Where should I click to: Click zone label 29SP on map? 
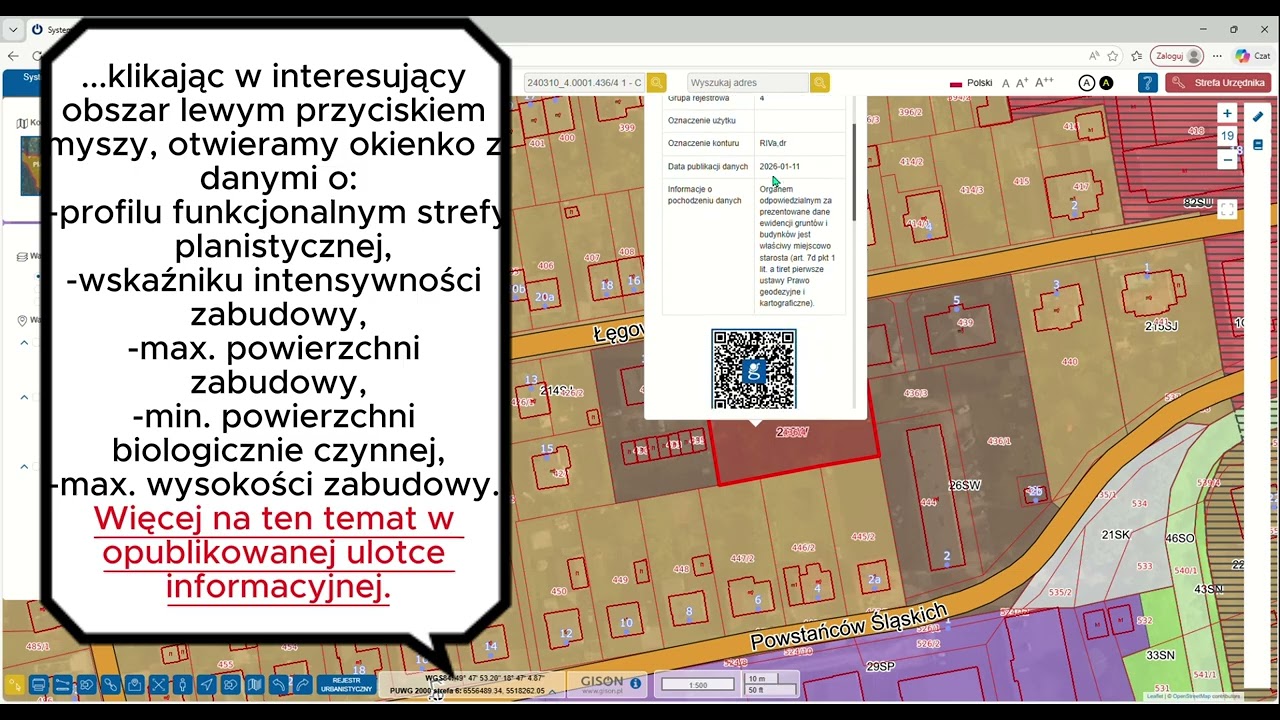pos(880,666)
